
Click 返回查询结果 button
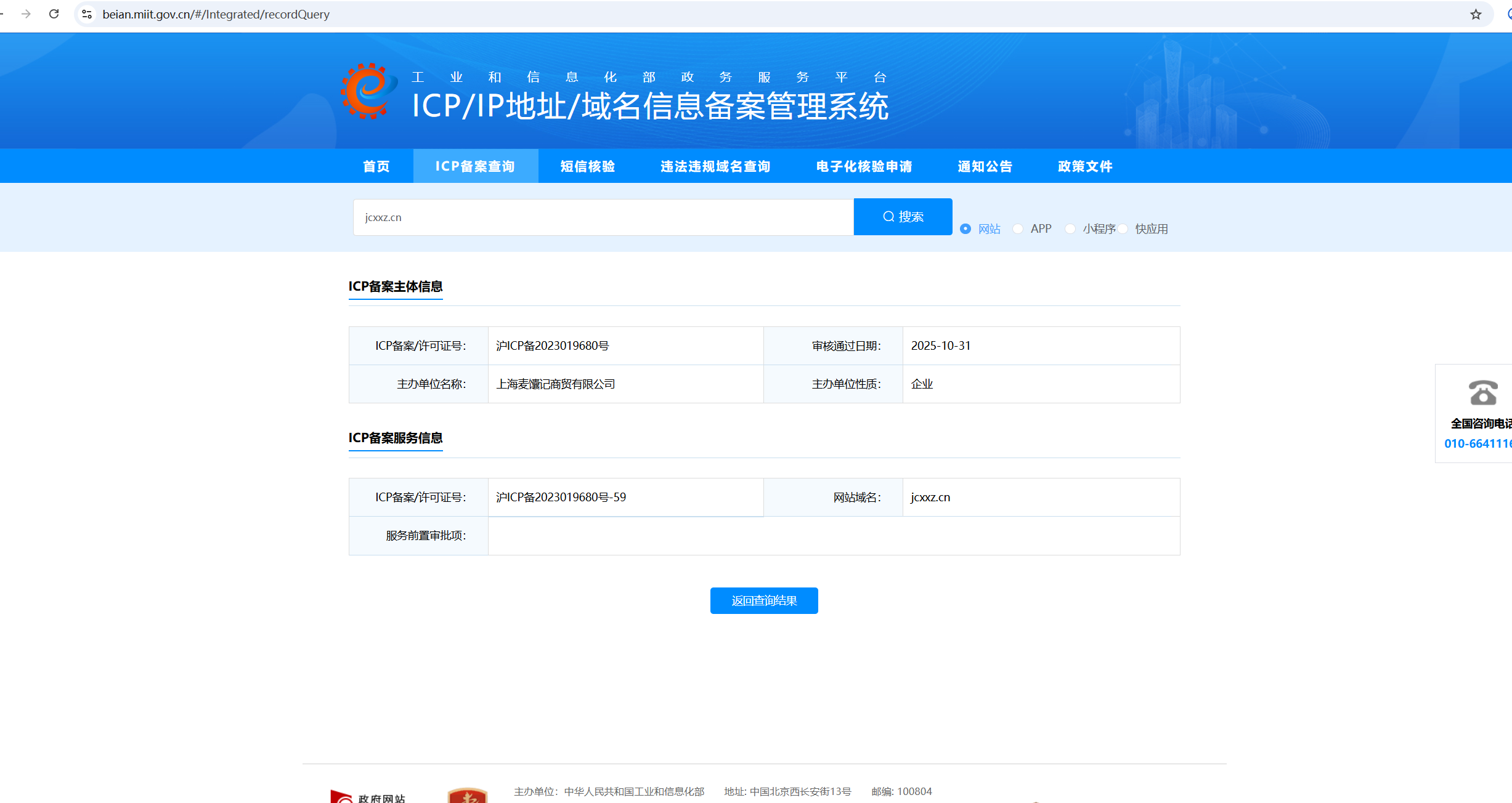tap(764, 600)
